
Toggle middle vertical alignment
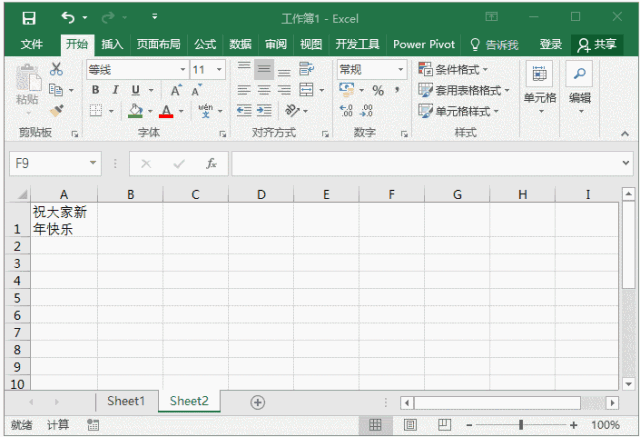point(264,69)
